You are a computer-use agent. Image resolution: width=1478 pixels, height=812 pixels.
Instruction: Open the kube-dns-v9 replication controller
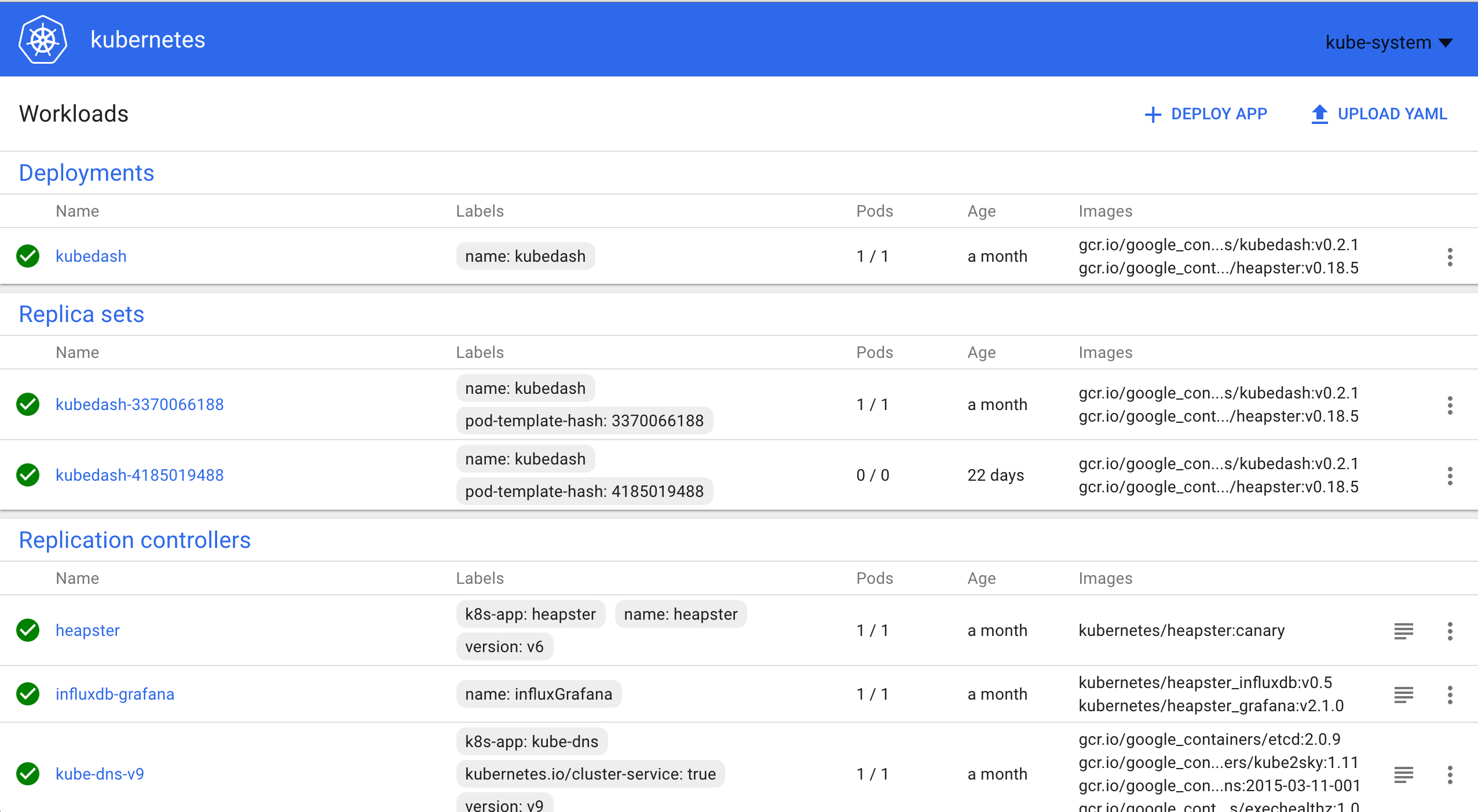pyautogui.click(x=100, y=774)
